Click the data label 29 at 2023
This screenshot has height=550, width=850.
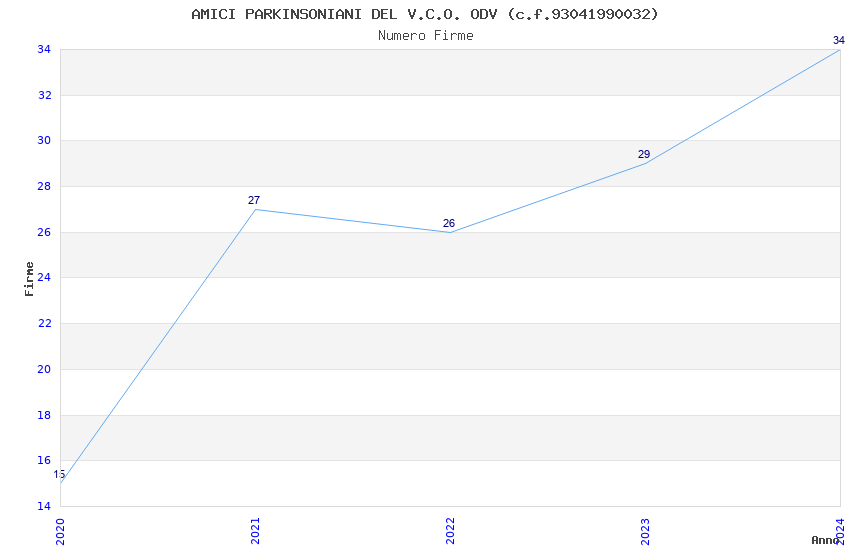[644, 154]
